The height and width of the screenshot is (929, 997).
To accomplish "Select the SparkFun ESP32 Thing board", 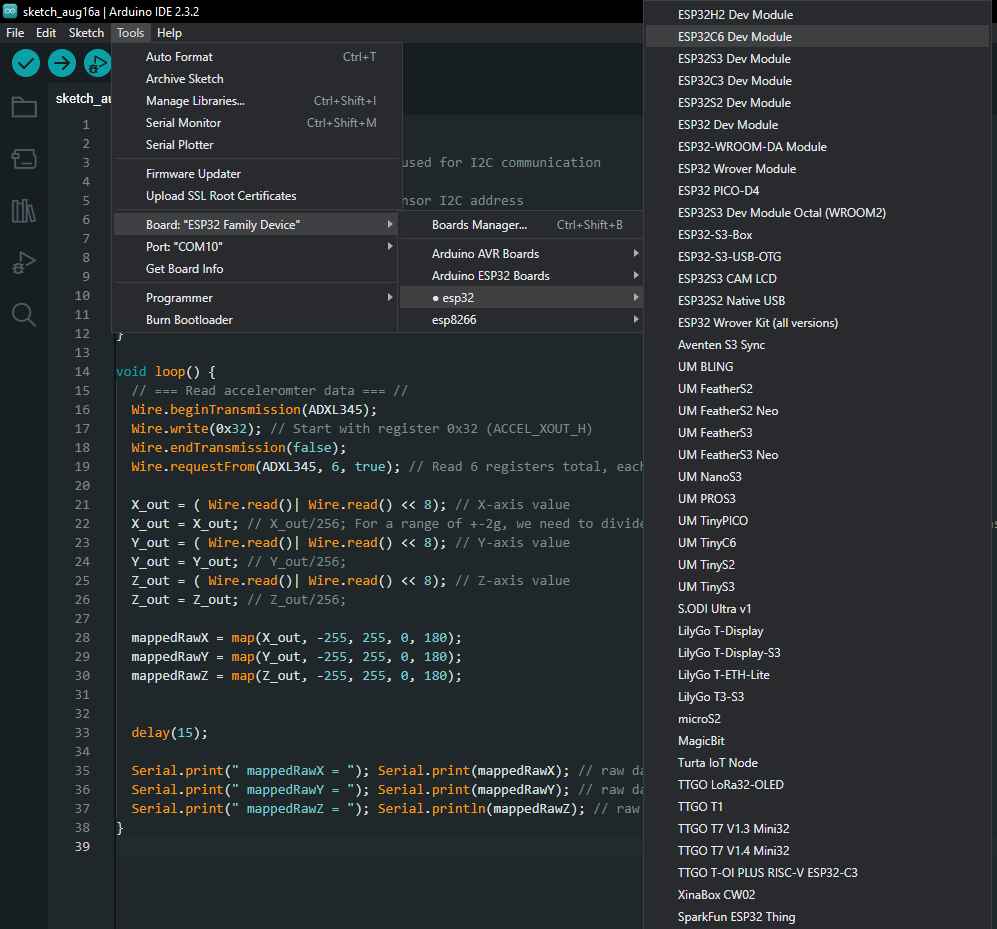I will tap(736, 917).
